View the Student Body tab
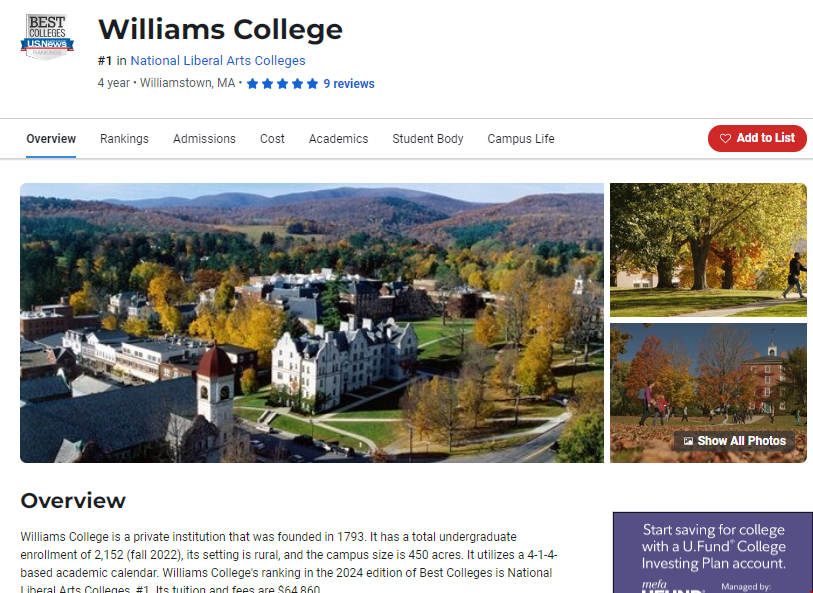813x593 pixels. tap(428, 139)
